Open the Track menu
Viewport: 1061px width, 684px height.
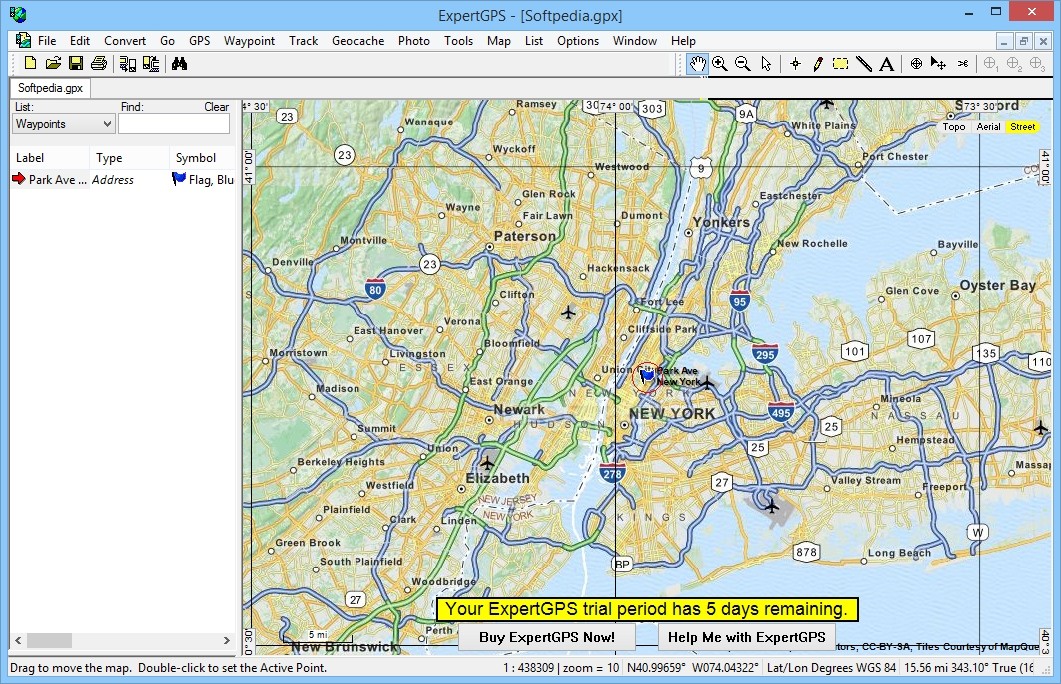[303, 41]
